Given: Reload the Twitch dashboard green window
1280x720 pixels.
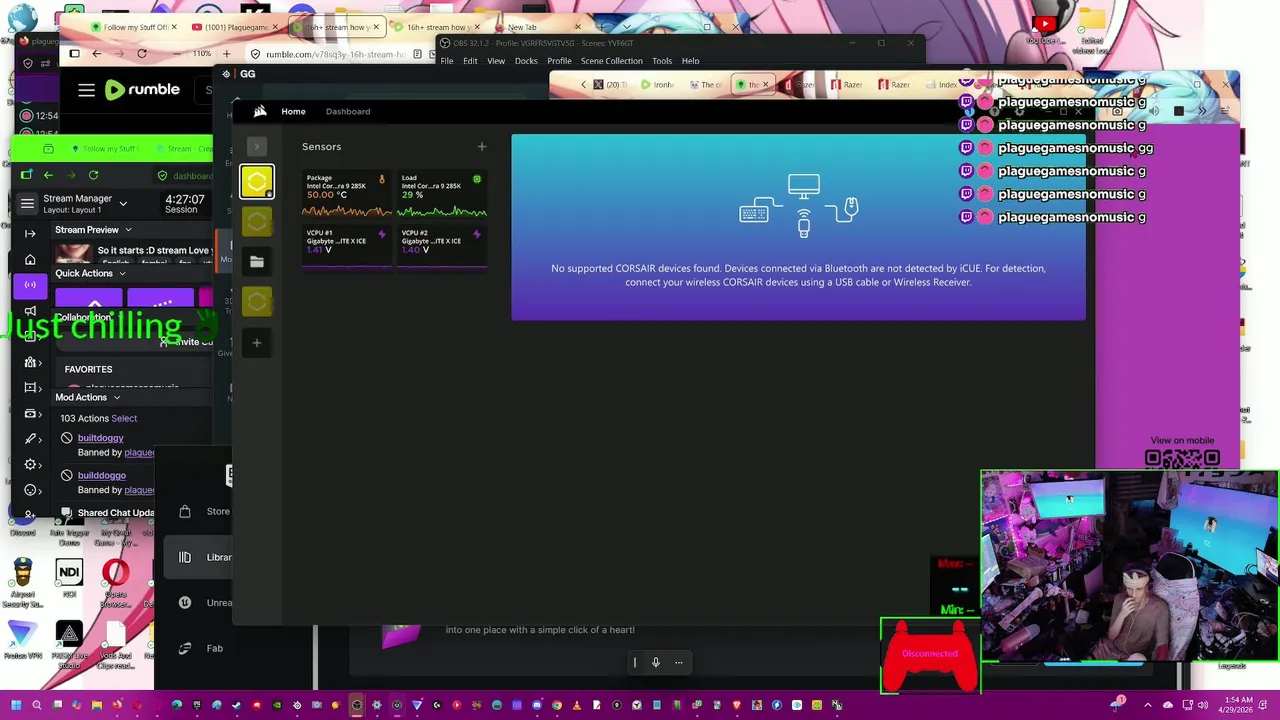Looking at the screenshot, I should pos(93,175).
